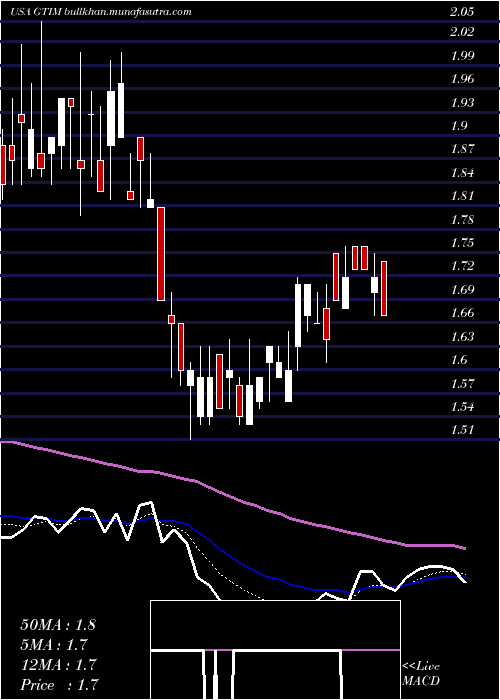Click the 1.96 price axis label

462,79
